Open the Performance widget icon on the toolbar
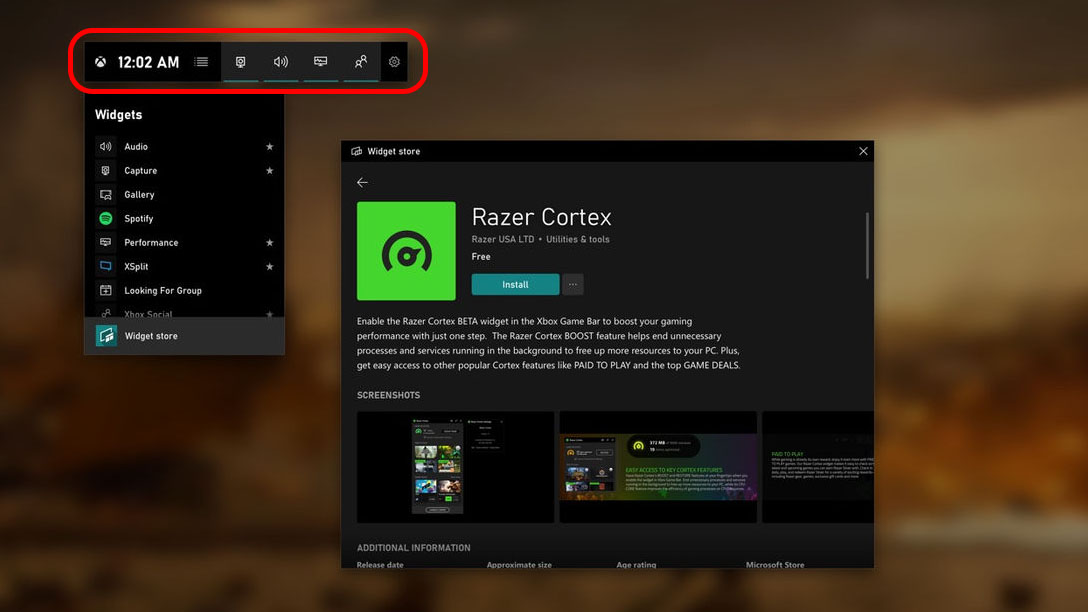The image size is (1088, 612). 321,61
